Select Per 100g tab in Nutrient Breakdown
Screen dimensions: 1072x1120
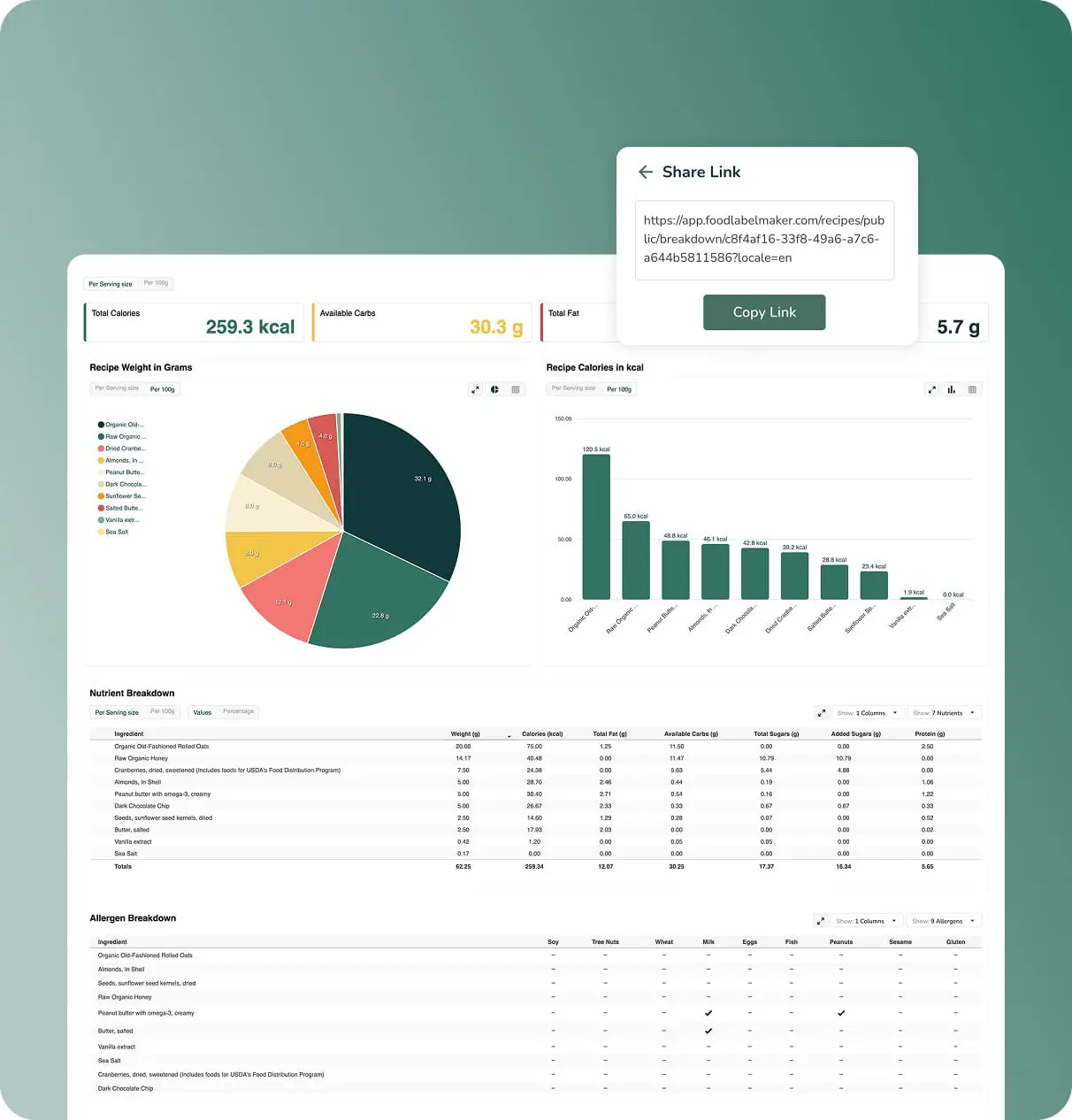point(163,711)
